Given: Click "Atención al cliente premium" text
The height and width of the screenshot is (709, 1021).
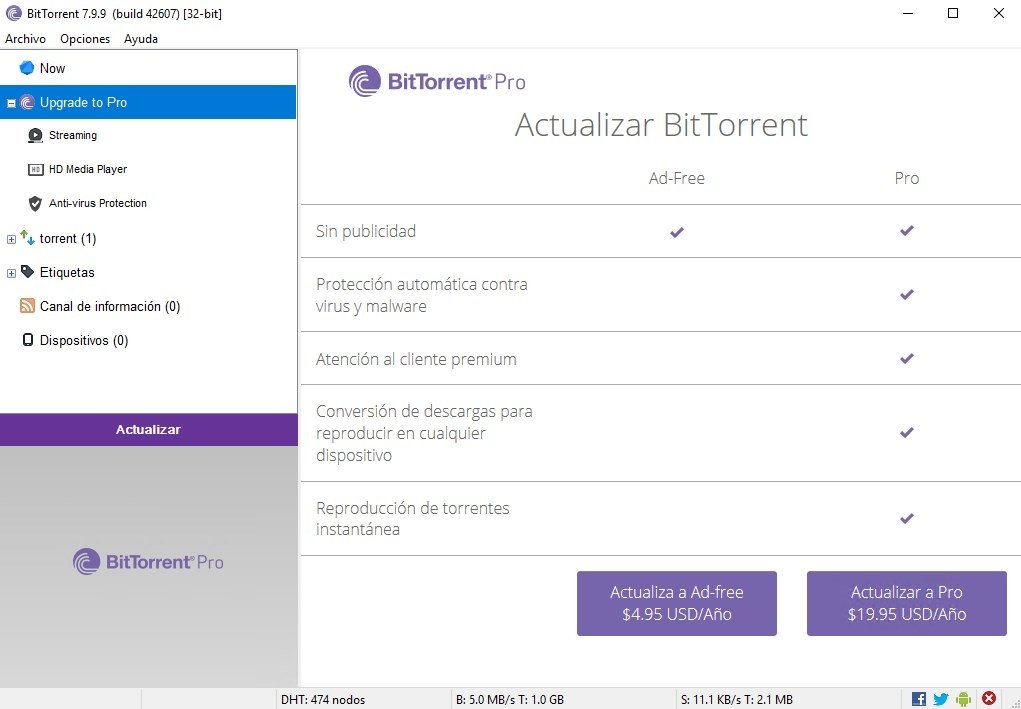Looking at the screenshot, I should coord(416,359).
